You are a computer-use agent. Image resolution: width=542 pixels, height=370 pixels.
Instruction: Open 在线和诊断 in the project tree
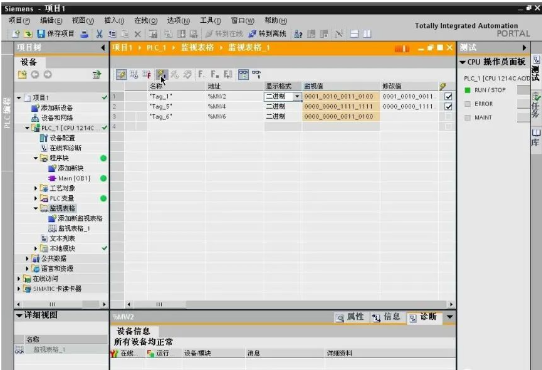click(61, 148)
